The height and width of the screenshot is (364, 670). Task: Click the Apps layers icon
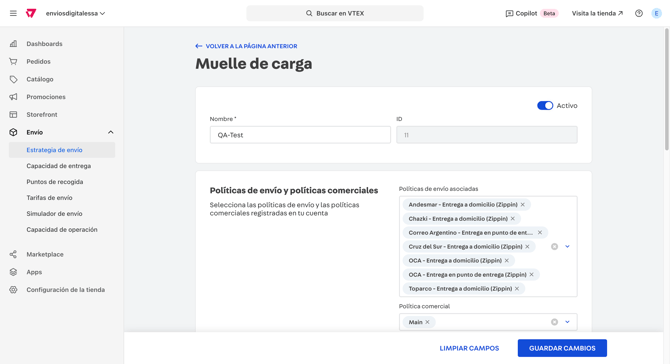13,272
